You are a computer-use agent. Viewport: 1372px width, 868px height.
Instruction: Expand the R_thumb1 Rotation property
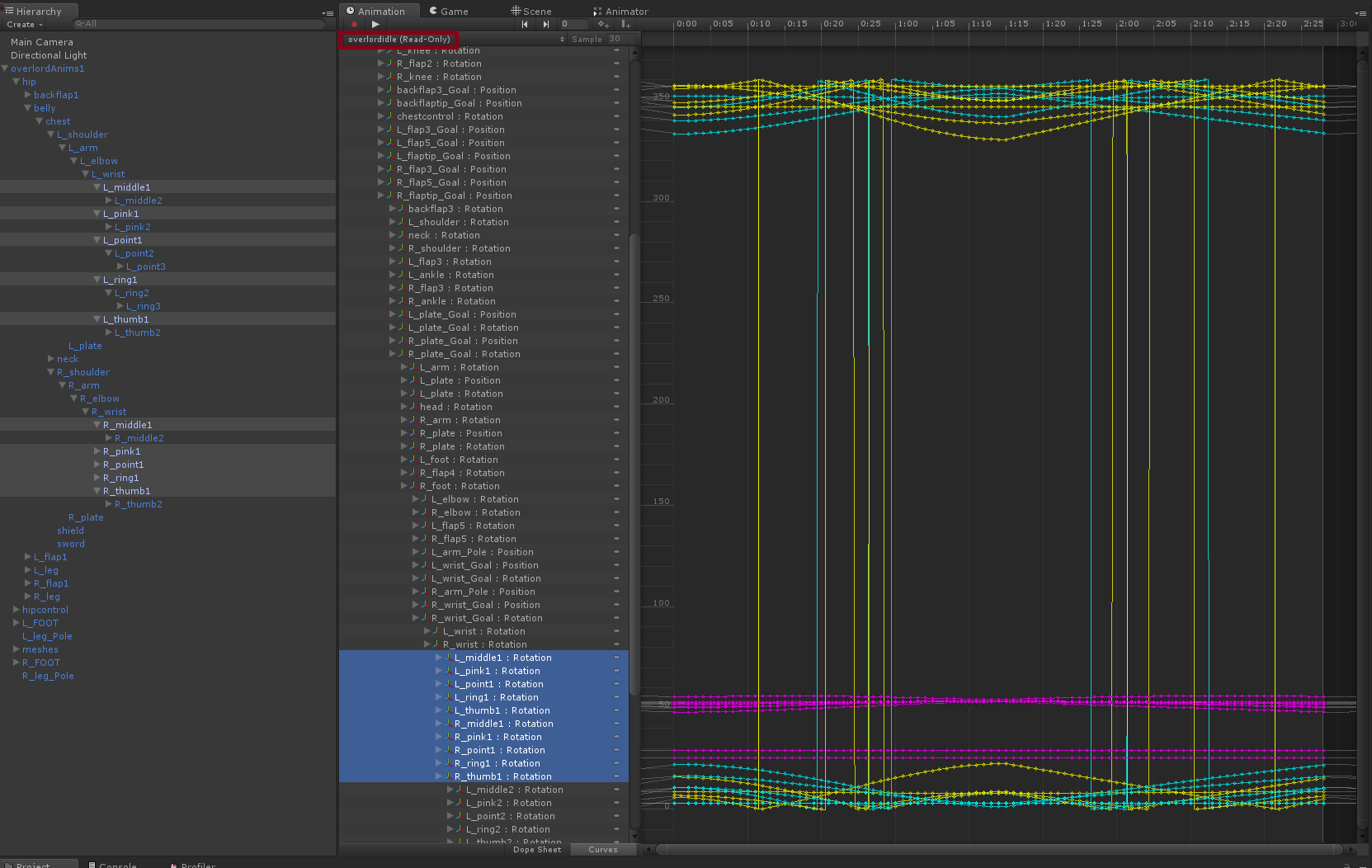point(439,776)
